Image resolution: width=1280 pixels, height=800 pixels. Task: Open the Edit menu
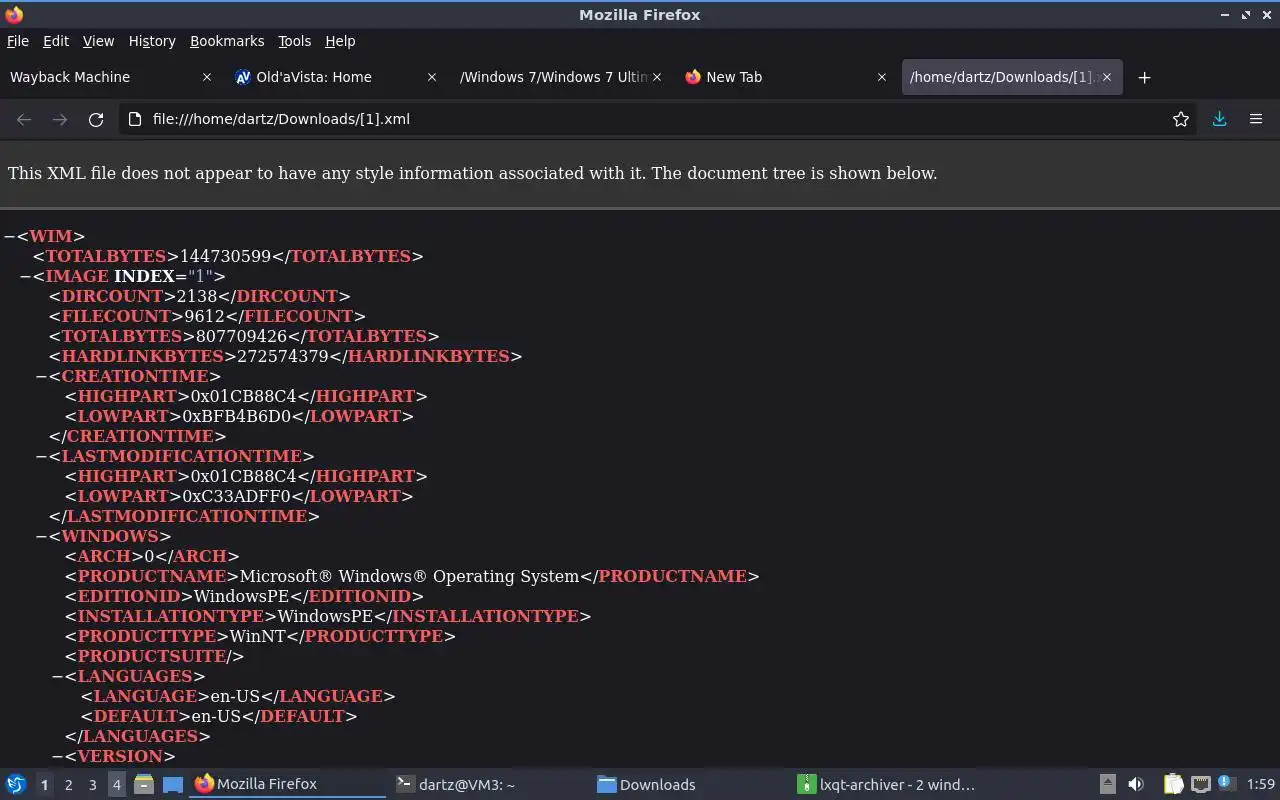(56, 41)
